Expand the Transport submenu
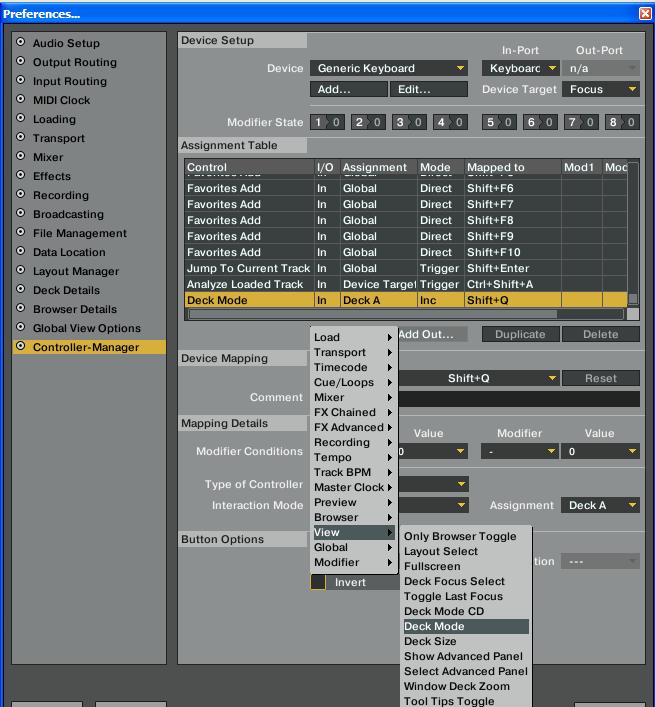This screenshot has width=655, height=707. click(353, 352)
